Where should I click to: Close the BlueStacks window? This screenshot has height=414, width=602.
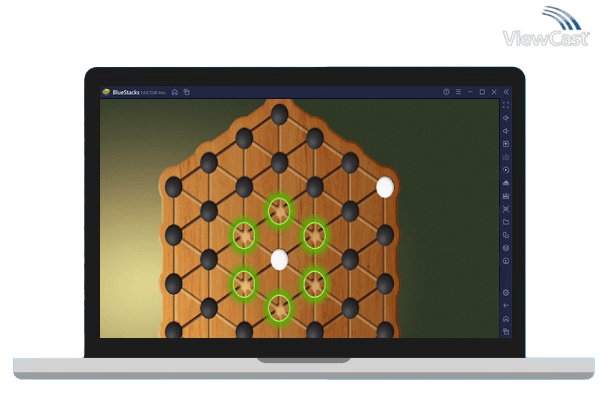point(494,92)
